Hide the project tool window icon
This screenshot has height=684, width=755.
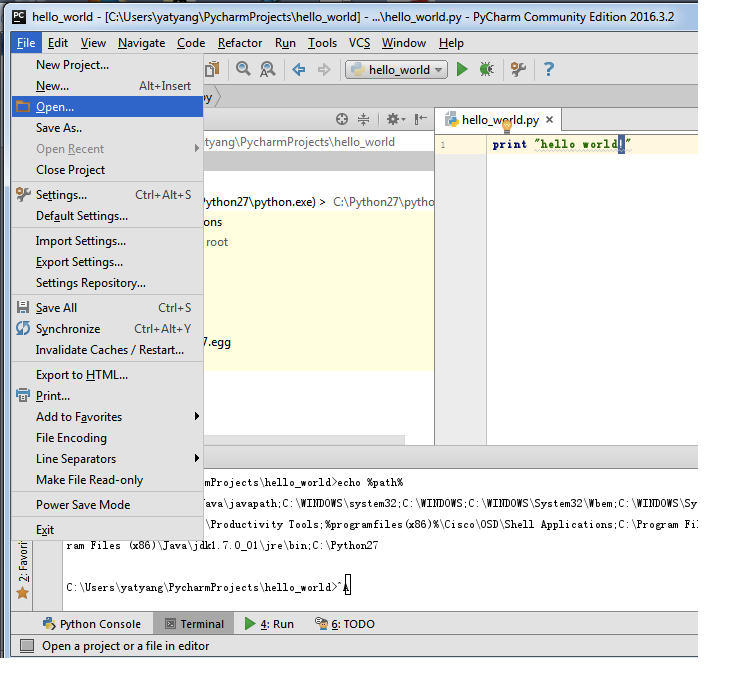(421, 119)
